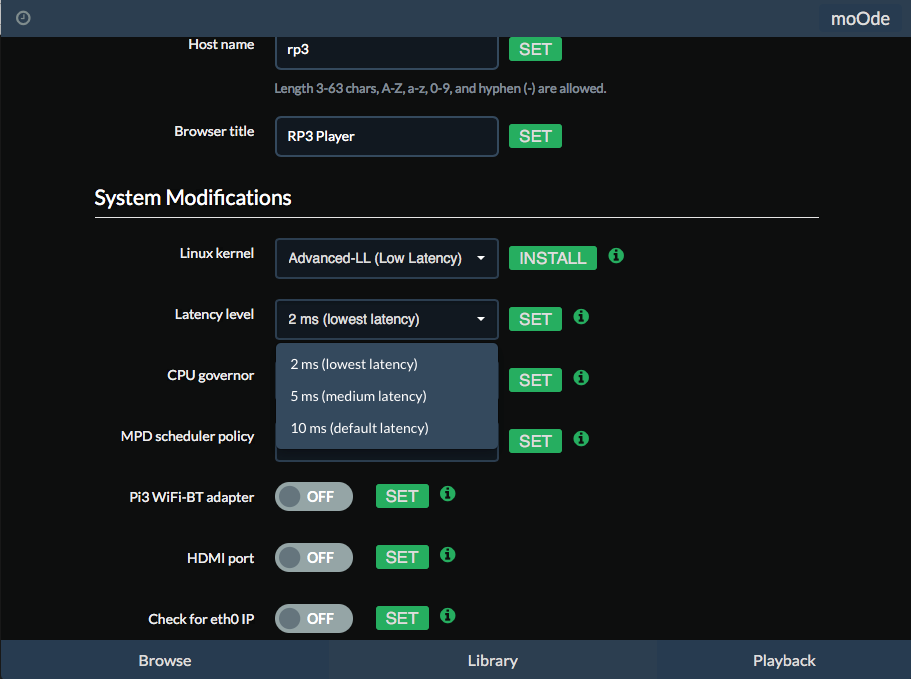Toggle the Check for eth0 IP switch
Image resolution: width=911 pixels, height=679 pixels.
[x=314, y=619]
